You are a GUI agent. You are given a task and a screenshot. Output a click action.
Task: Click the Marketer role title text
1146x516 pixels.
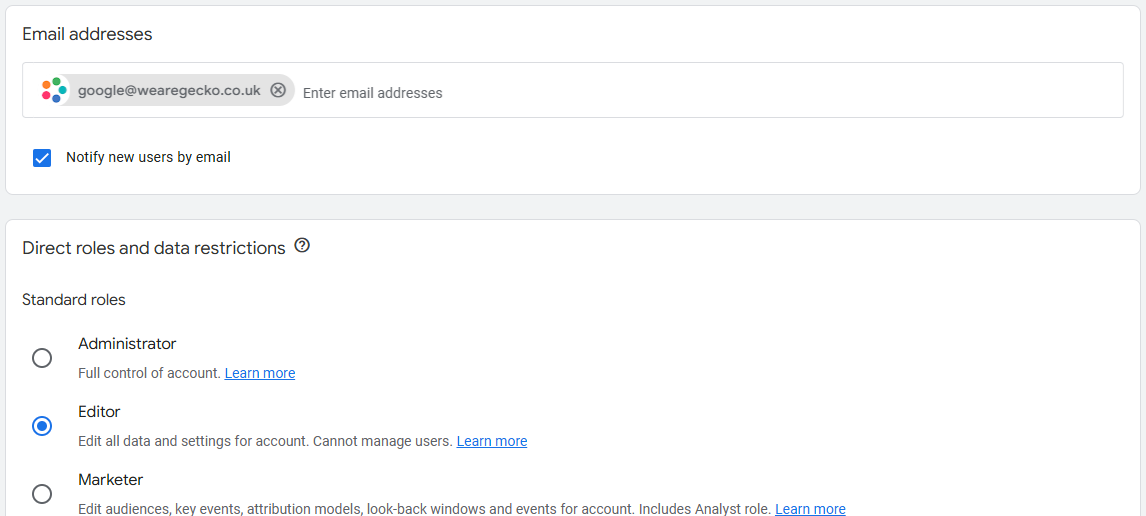[x=111, y=480]
